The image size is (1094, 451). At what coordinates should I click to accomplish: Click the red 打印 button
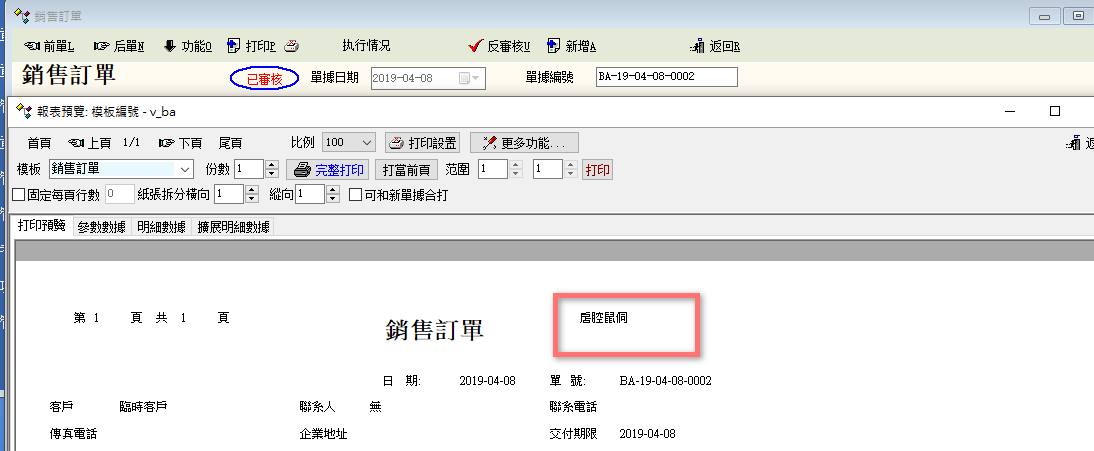click(597, 169)
